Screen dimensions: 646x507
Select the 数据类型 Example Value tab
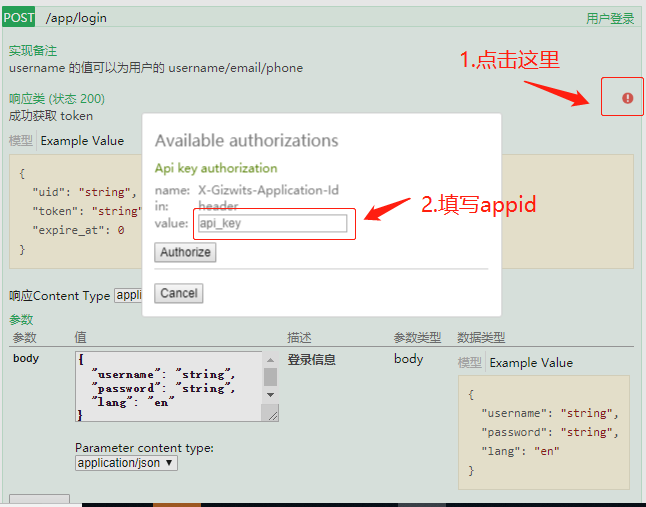click(x=531, y=362)
